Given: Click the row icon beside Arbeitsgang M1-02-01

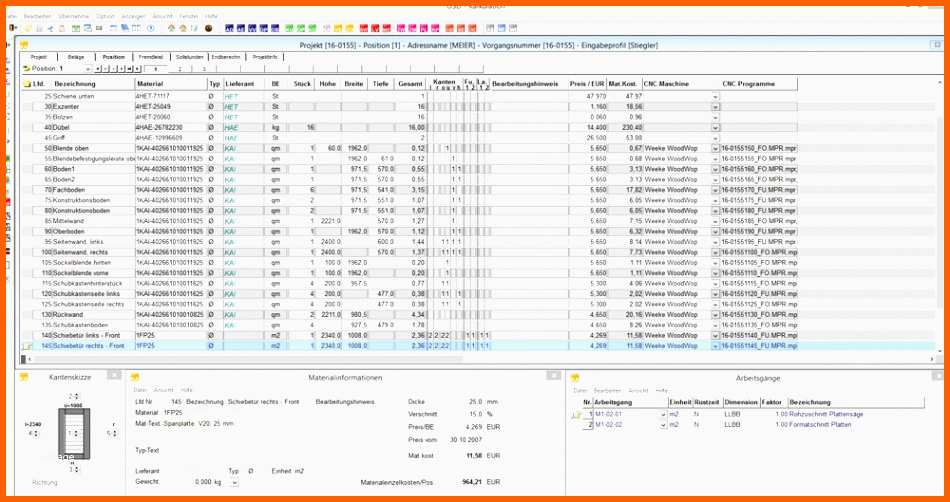Looking at the screenshot, I should click(x=576, y=414).
